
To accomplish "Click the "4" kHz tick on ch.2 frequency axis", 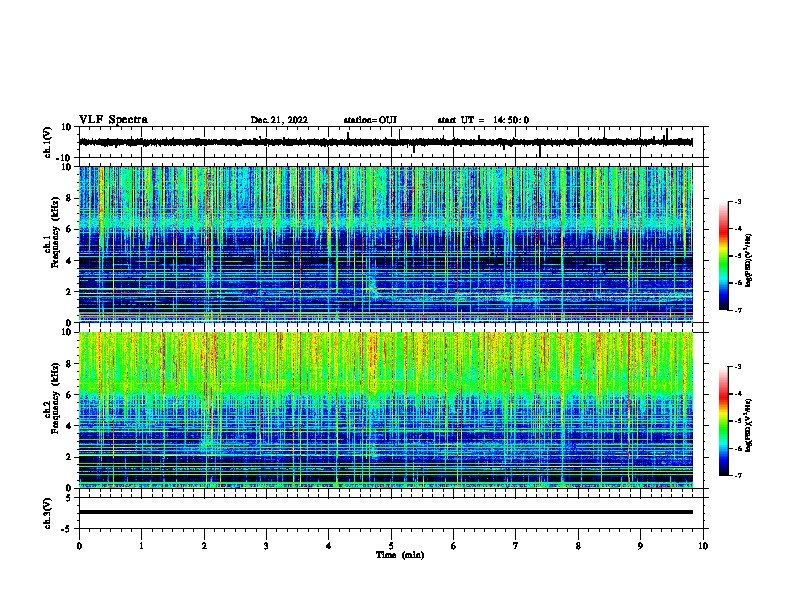I will point(70,426).
